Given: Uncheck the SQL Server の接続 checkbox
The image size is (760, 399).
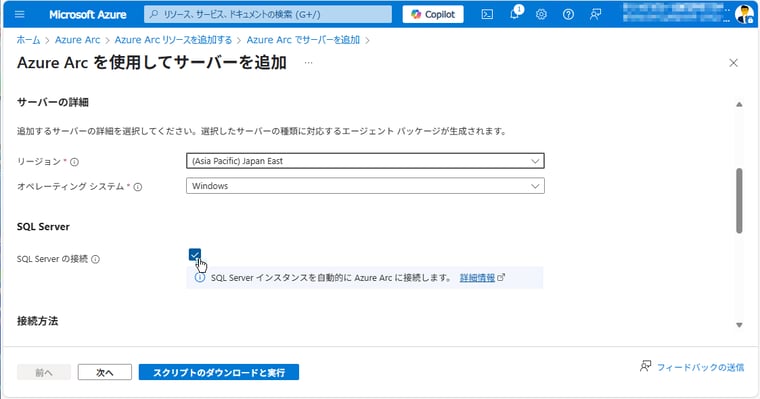Looking at the screenshot, I should click(195, 255).
